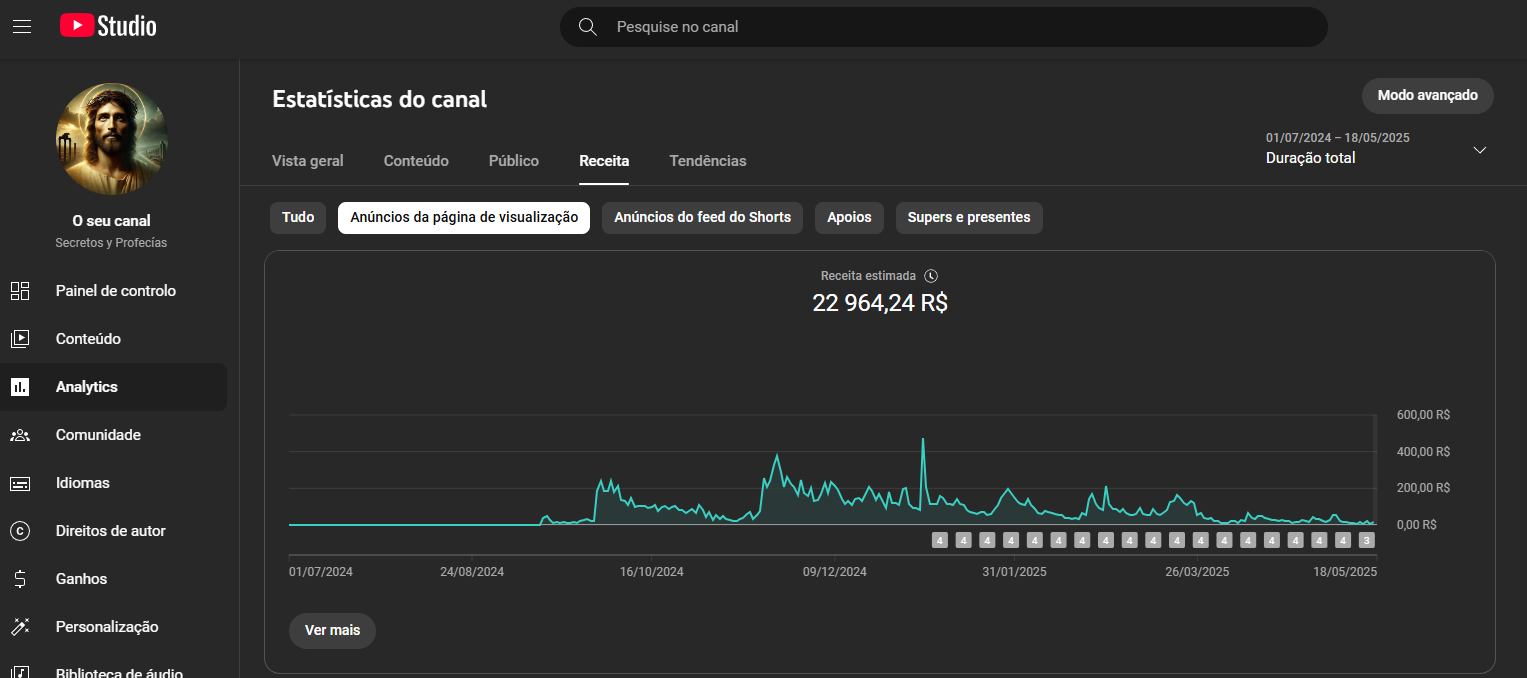
Task: Select the Apoios filter chip
Action: coord(849,218)
